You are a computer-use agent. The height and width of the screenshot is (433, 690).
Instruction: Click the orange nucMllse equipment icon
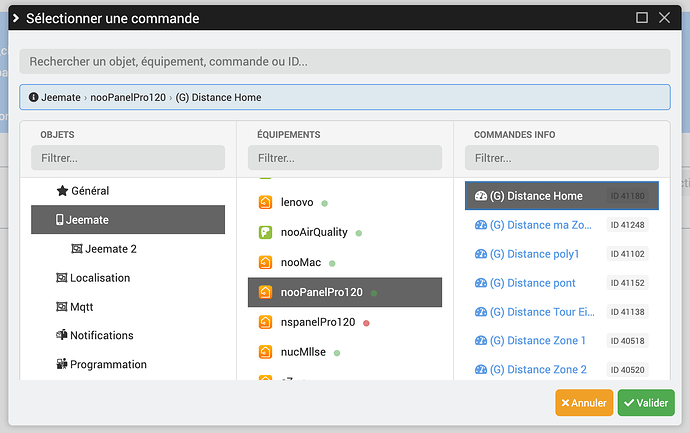265,352
